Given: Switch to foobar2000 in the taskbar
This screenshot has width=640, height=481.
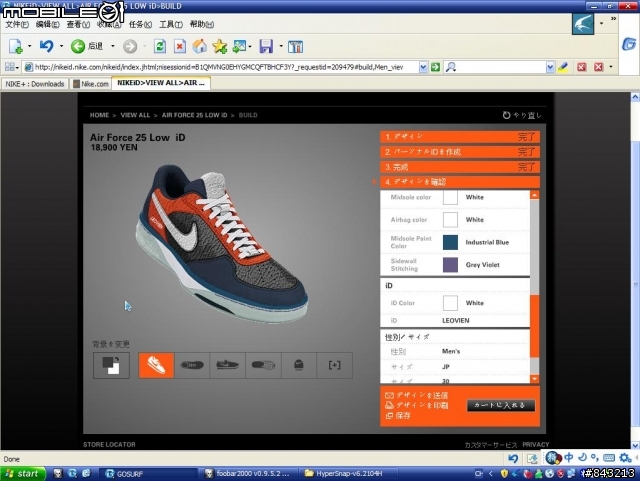Looking at the screenshot, I should (x=250, y=474).
